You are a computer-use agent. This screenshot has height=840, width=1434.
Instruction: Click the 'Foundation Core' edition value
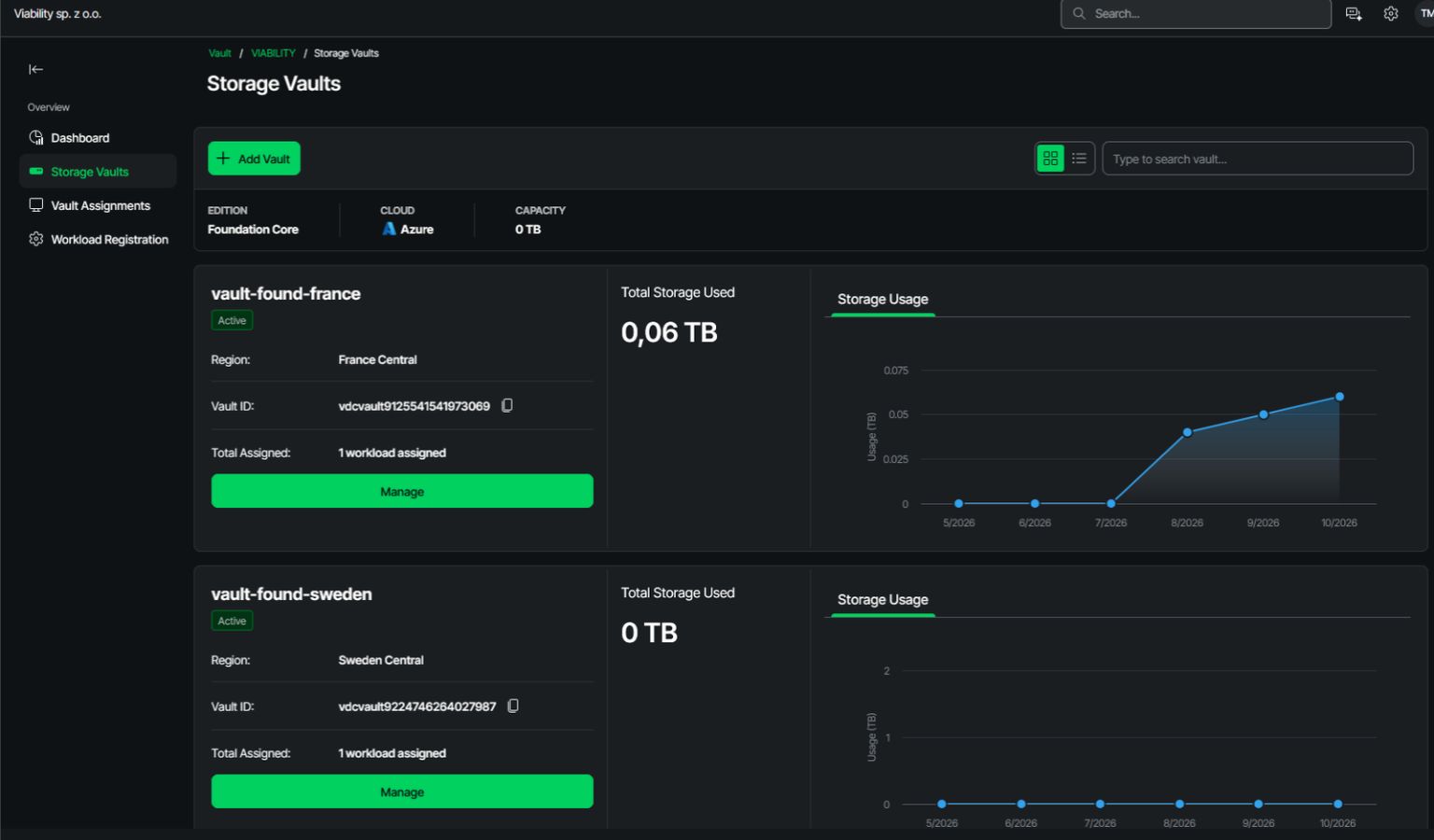click(x=253, y=230)
